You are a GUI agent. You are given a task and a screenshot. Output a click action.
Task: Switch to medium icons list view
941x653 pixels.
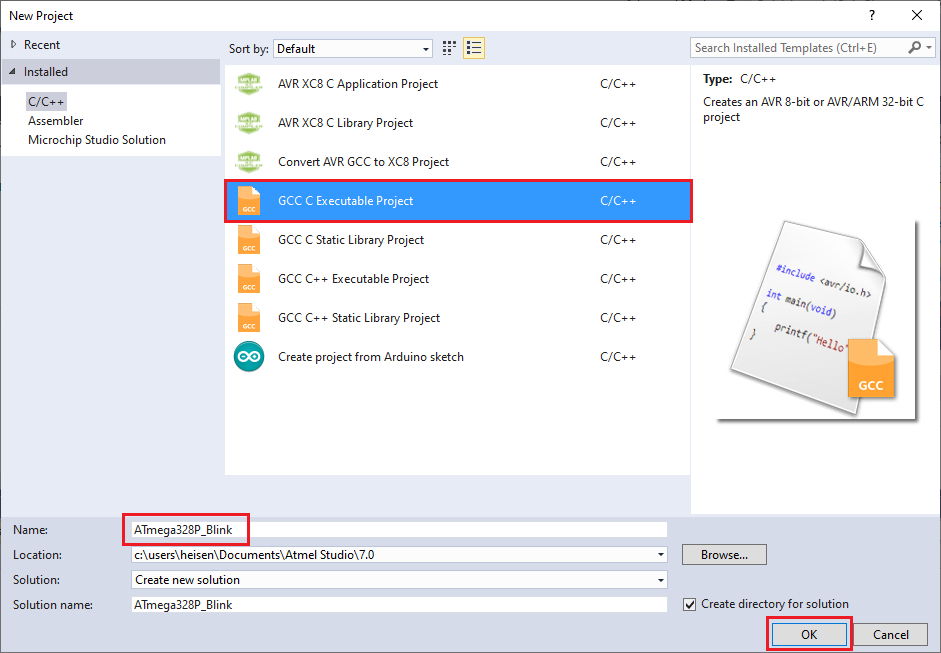474,49
